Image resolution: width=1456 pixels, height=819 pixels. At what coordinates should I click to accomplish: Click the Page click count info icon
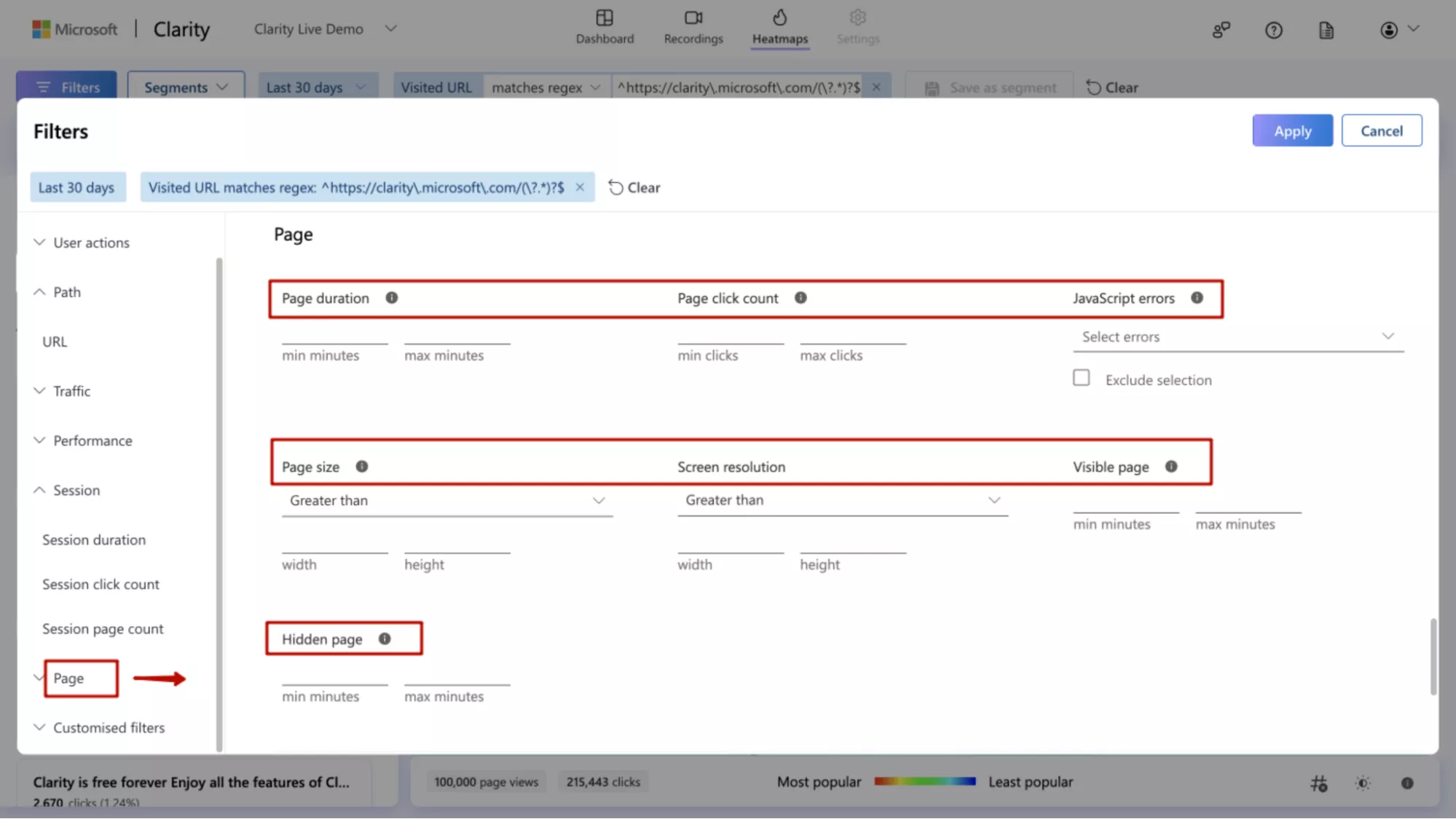(x=800, y=298)
